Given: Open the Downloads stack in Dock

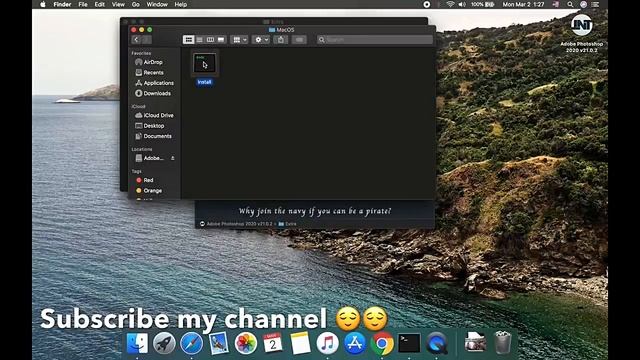Looking at the screenshot, I should coord(475,343).
